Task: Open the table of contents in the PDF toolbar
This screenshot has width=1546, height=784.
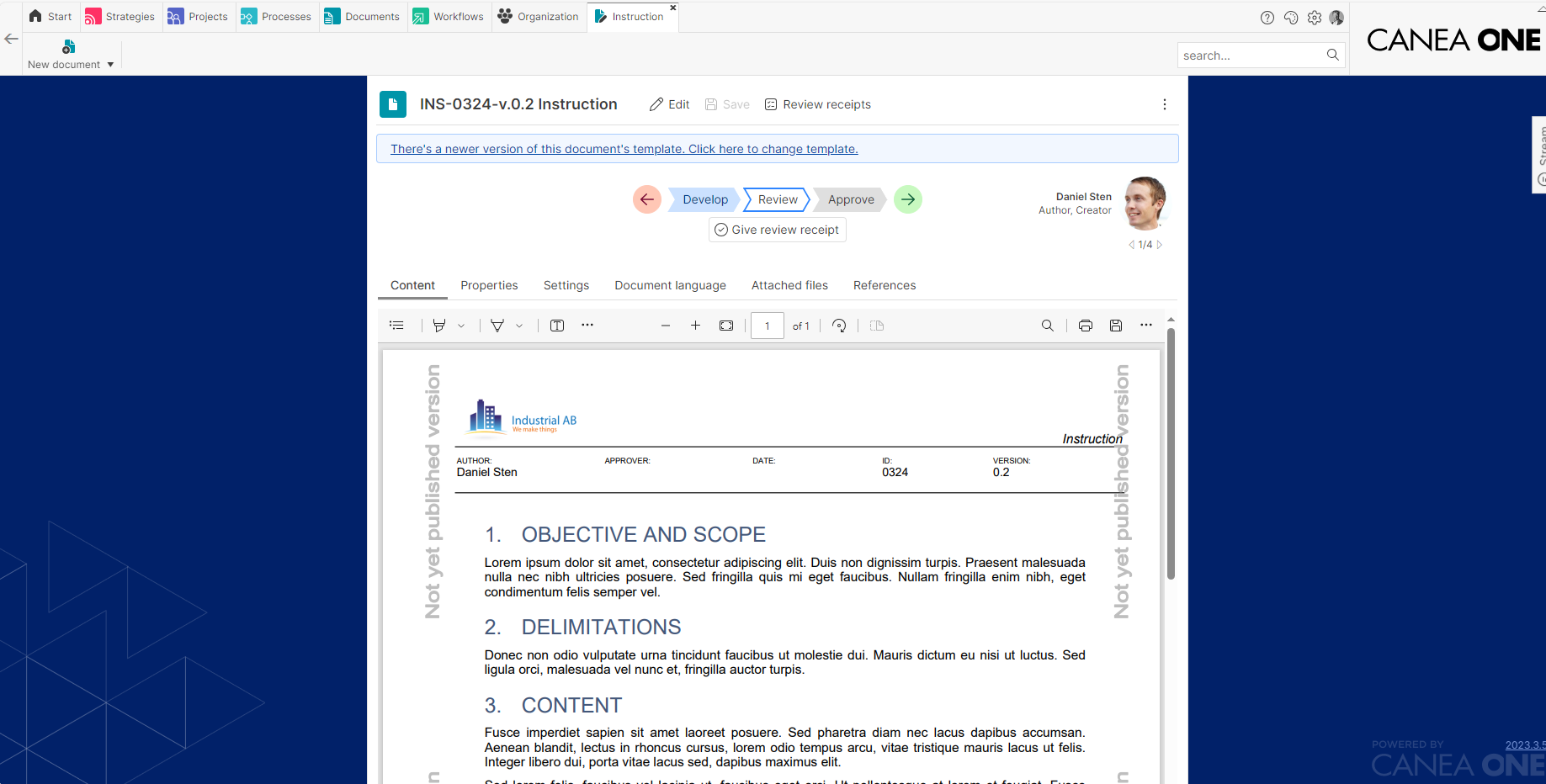Action: (x=397, y=326)
